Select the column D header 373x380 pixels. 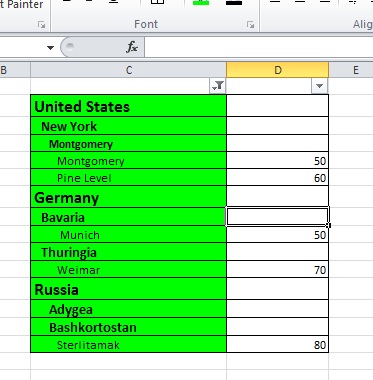[278, 70]
